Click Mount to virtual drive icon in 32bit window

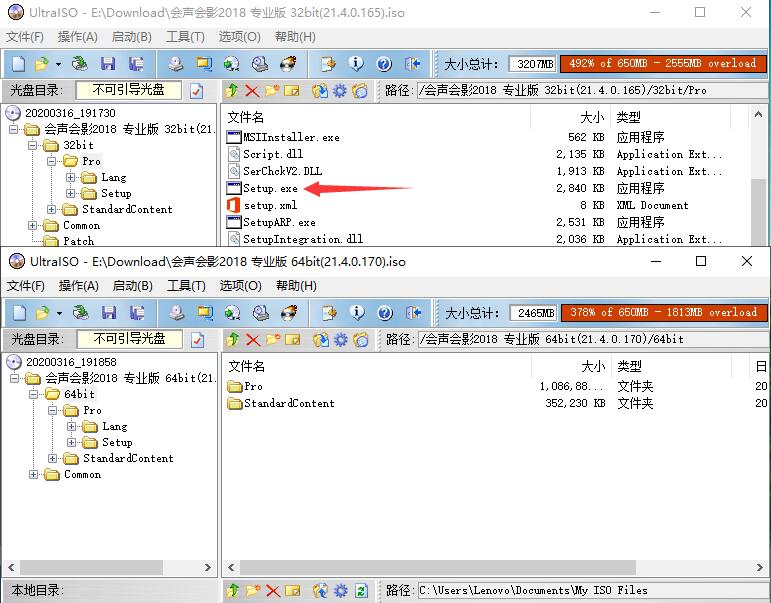pos(260,64)
